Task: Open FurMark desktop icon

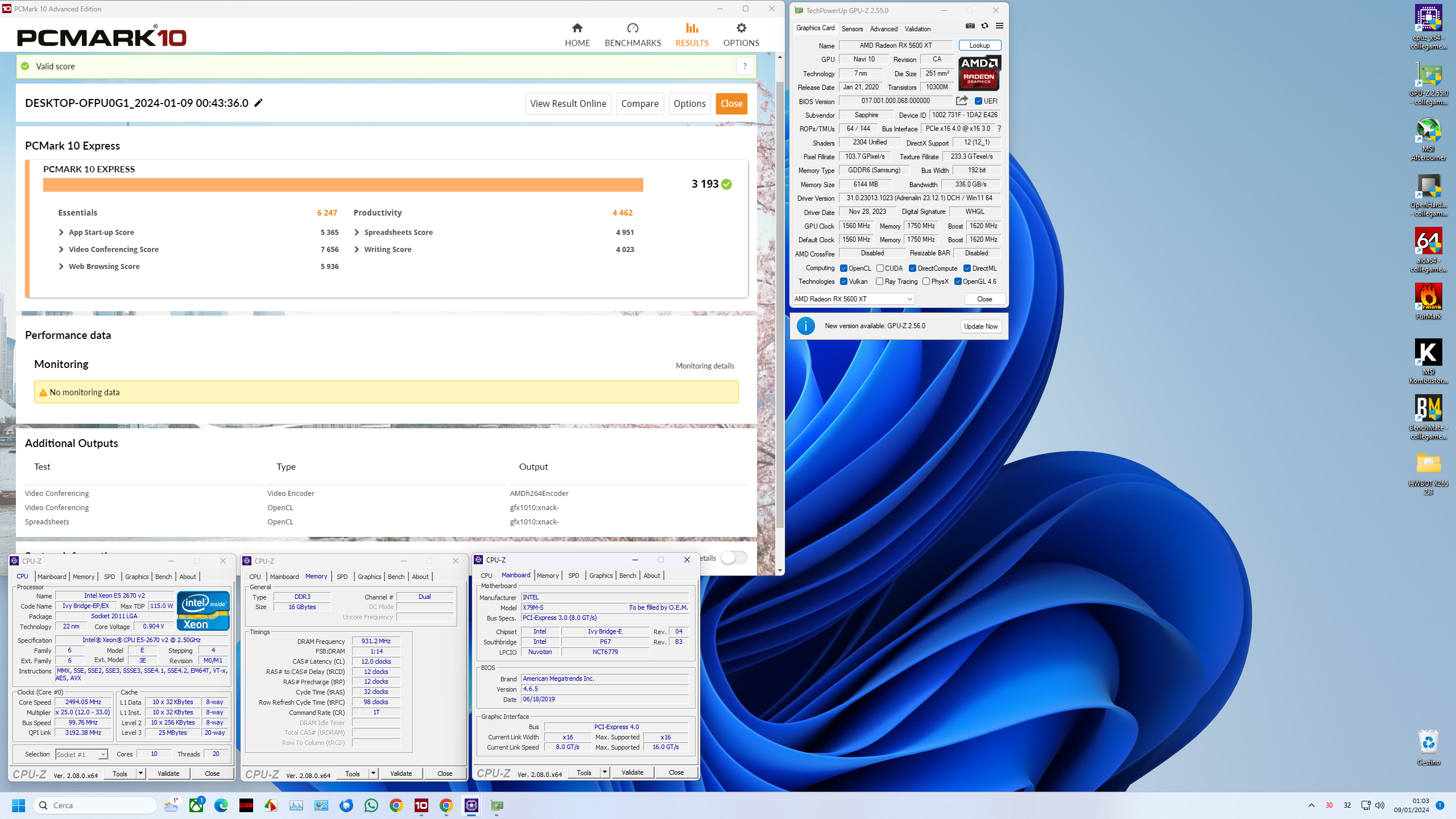Action: (1428, 301)
